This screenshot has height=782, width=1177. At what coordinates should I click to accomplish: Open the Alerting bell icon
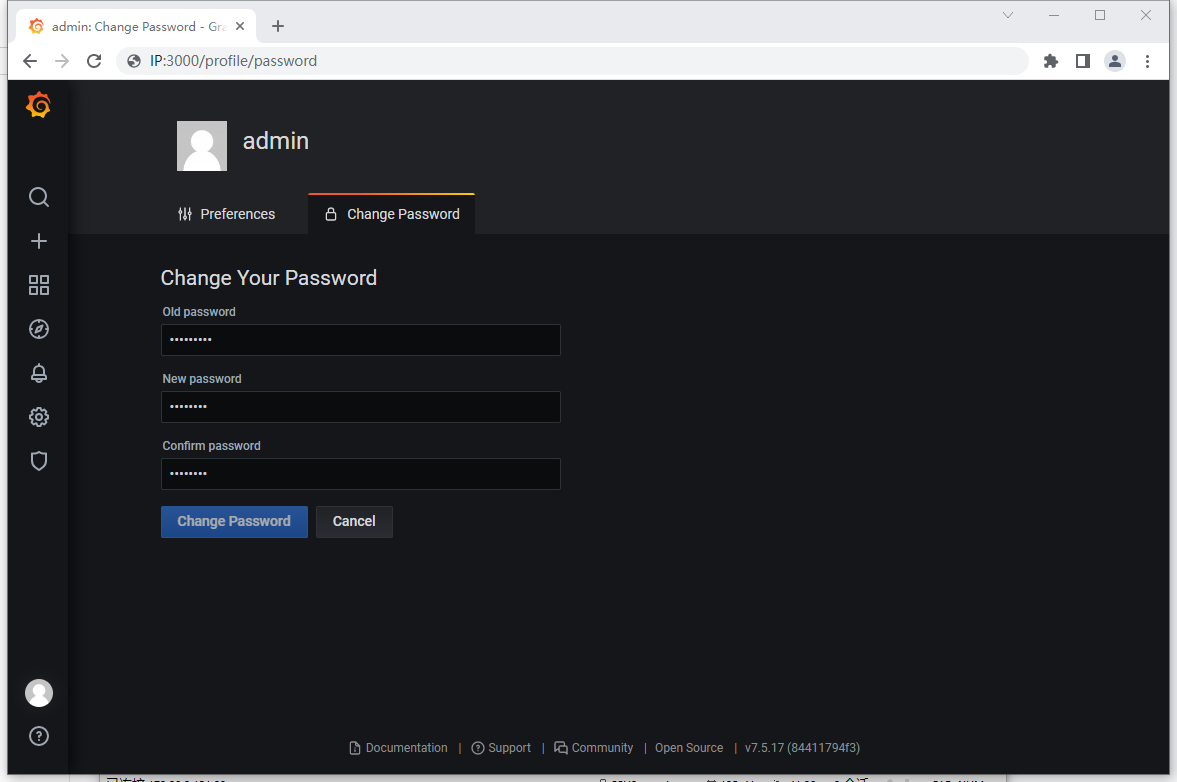coord(39,373)
